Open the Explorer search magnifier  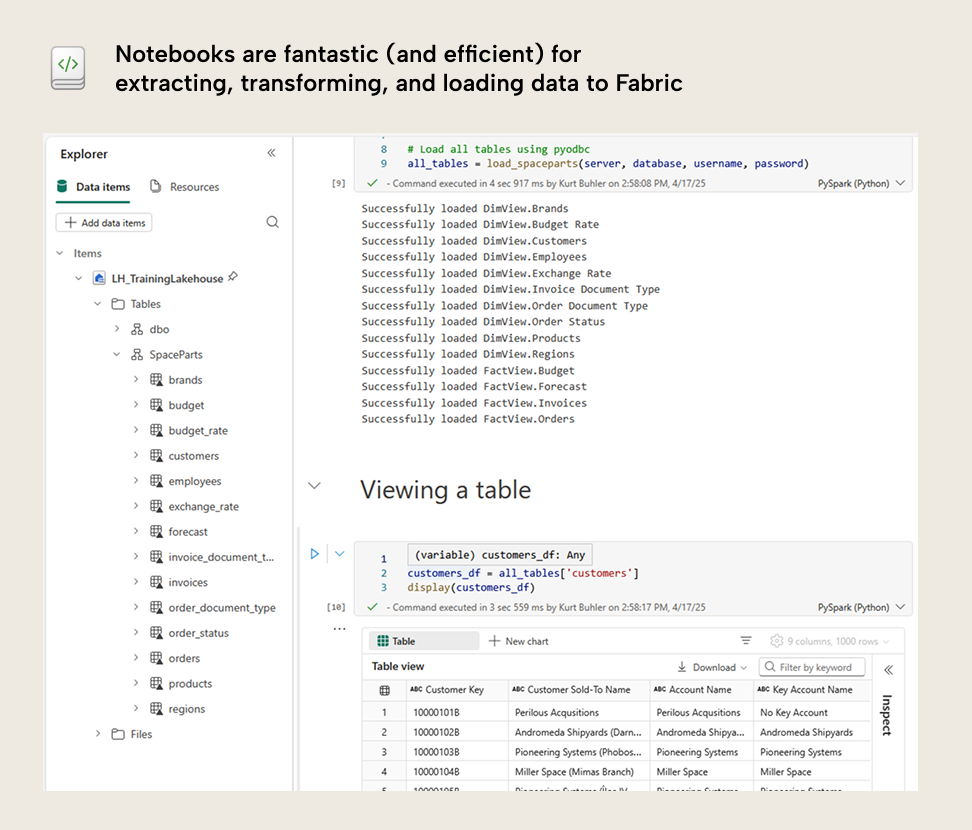(273, 222)
